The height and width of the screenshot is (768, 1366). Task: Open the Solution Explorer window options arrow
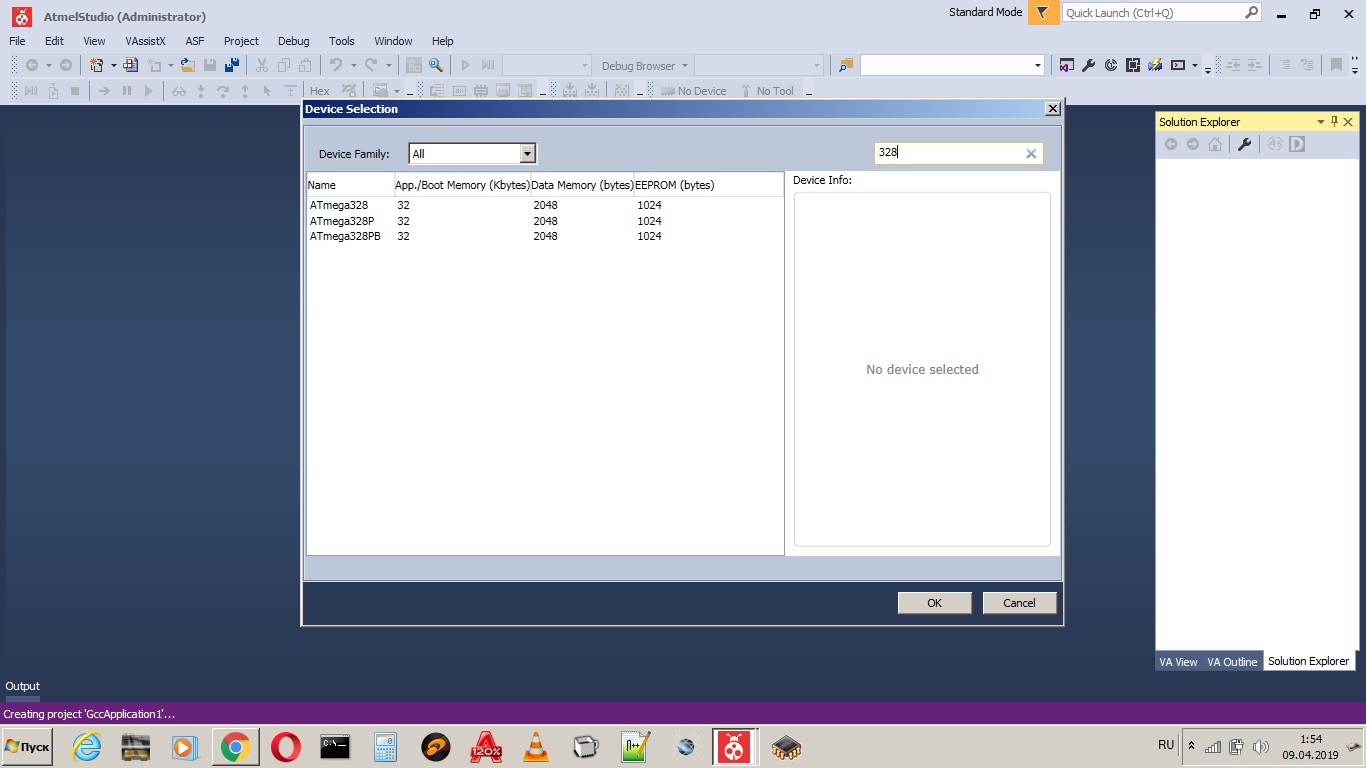click(1320, 121)
